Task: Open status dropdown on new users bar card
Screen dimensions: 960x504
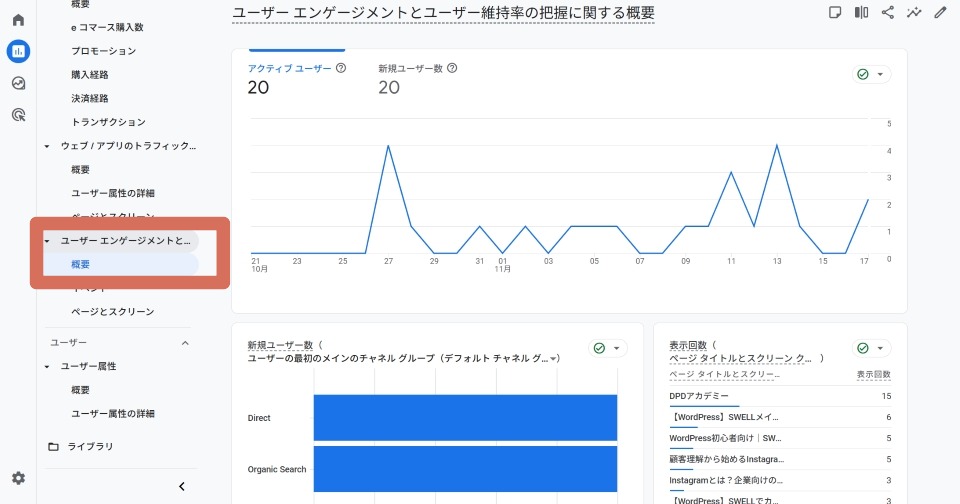Action: coord(607,348)
